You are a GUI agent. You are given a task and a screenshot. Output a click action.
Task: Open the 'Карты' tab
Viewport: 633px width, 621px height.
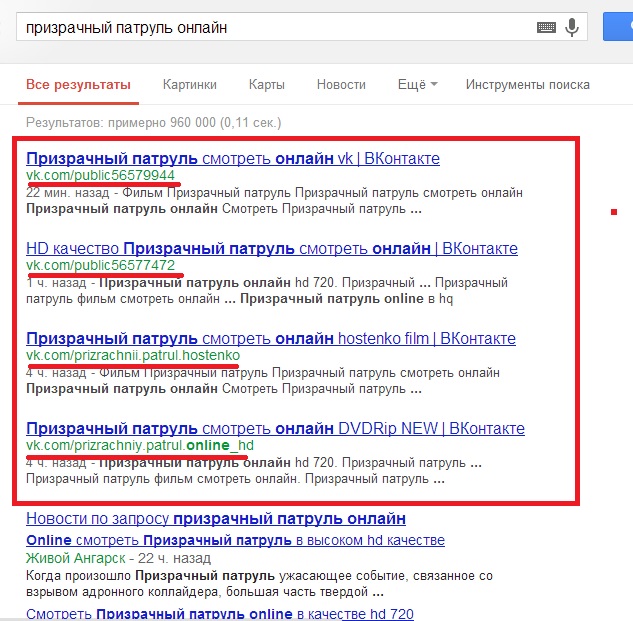pyautogui.click(x=267, y=85)
